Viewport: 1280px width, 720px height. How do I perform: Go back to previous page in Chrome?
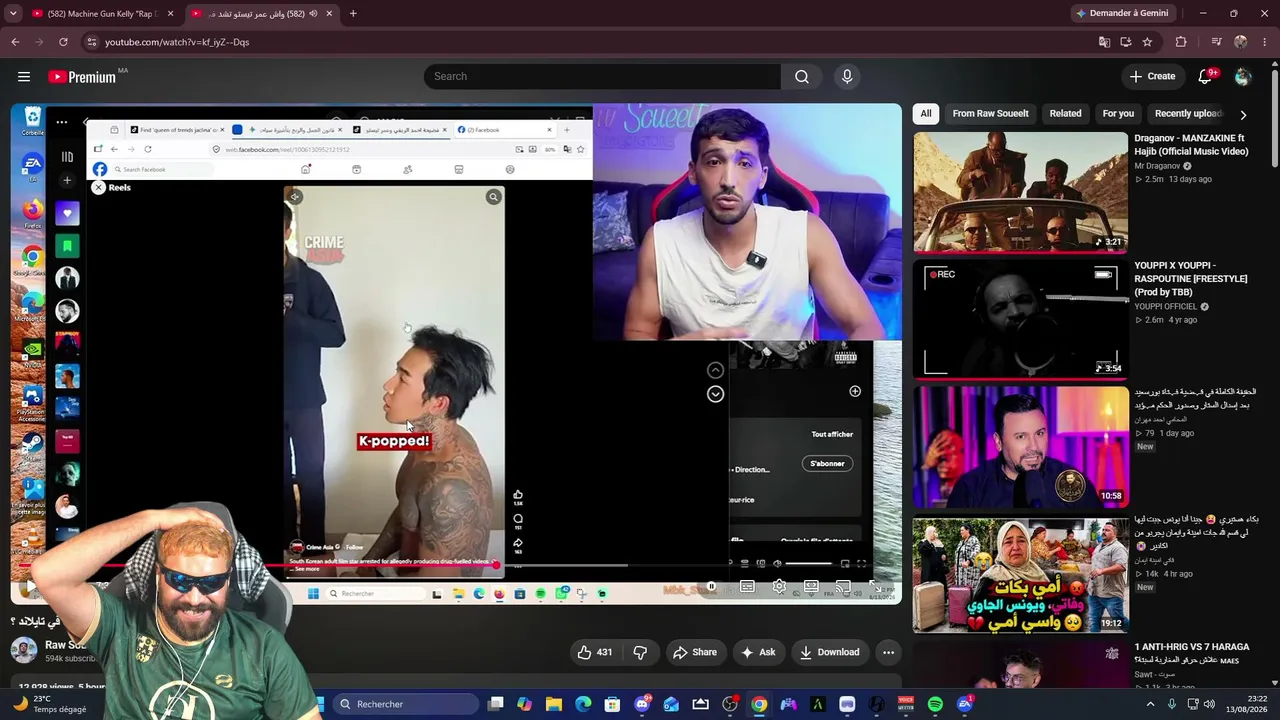[x=15, y=42]
